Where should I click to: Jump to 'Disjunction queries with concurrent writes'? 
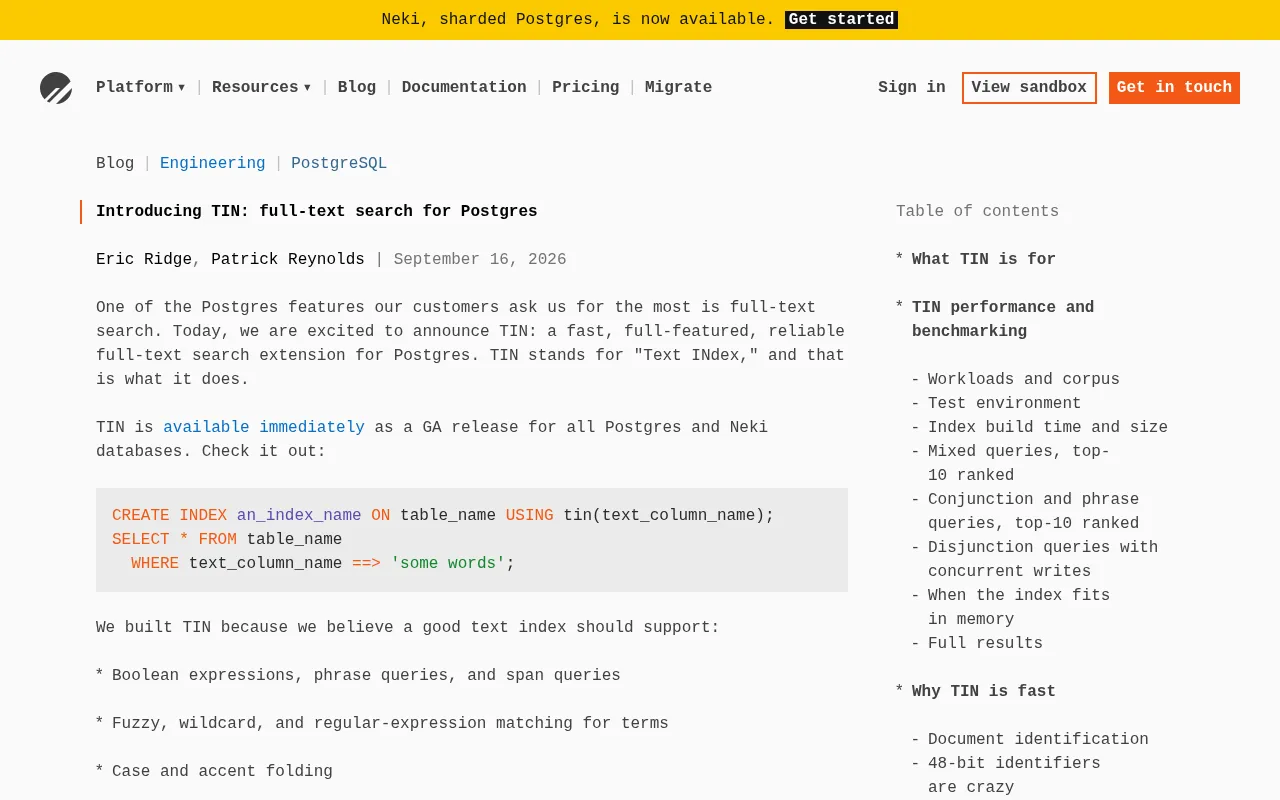tap(1043, 559)
